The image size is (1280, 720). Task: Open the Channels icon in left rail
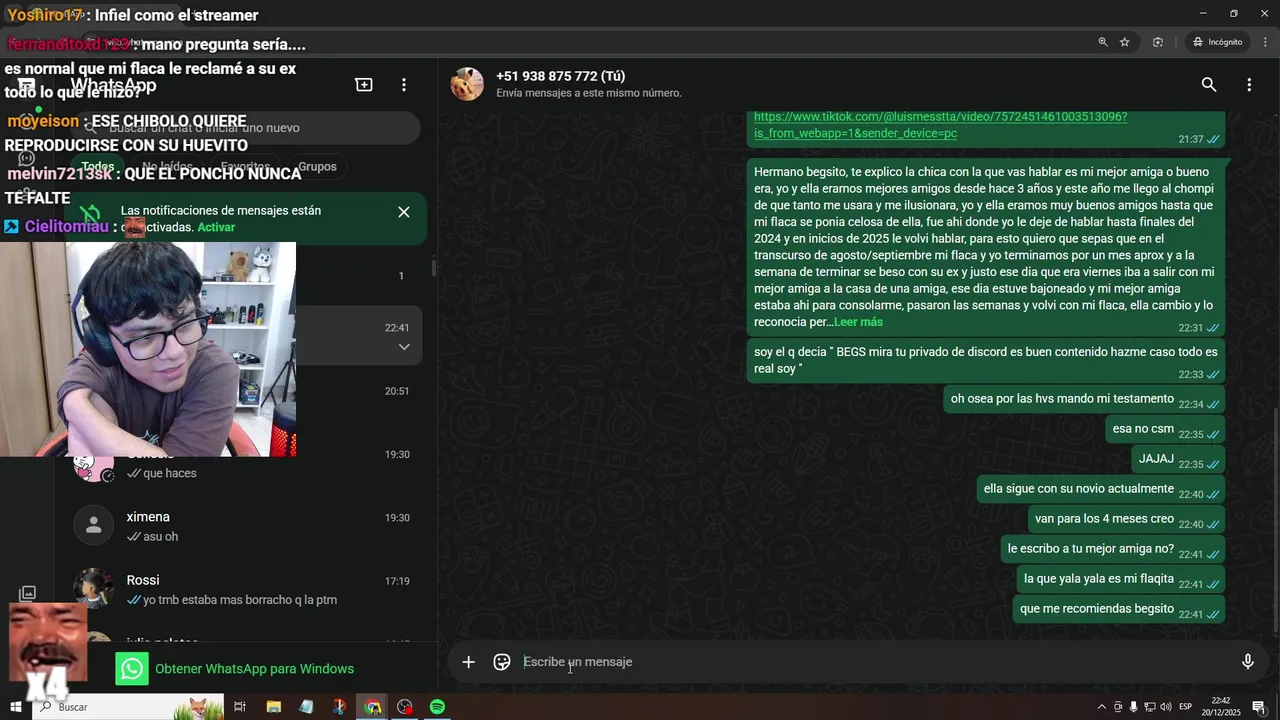(27, 158)
